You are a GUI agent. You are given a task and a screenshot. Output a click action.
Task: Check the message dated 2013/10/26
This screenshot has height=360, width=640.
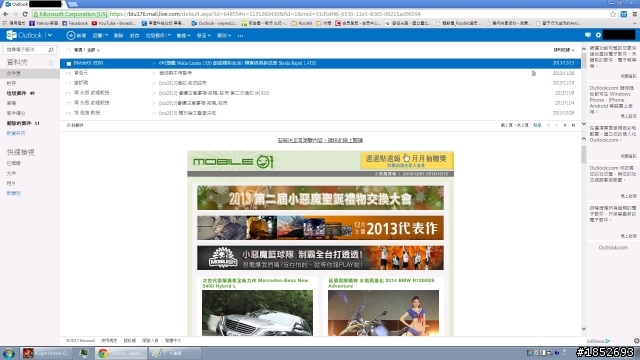pos(69,113)
